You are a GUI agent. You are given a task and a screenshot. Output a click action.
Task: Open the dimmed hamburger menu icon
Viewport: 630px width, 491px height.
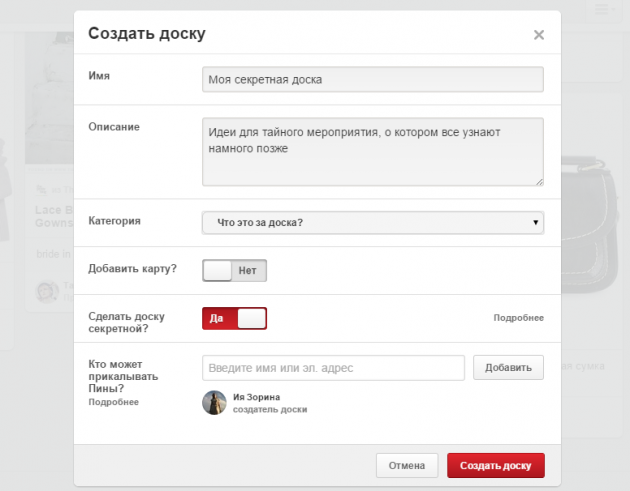coord(602,9)
